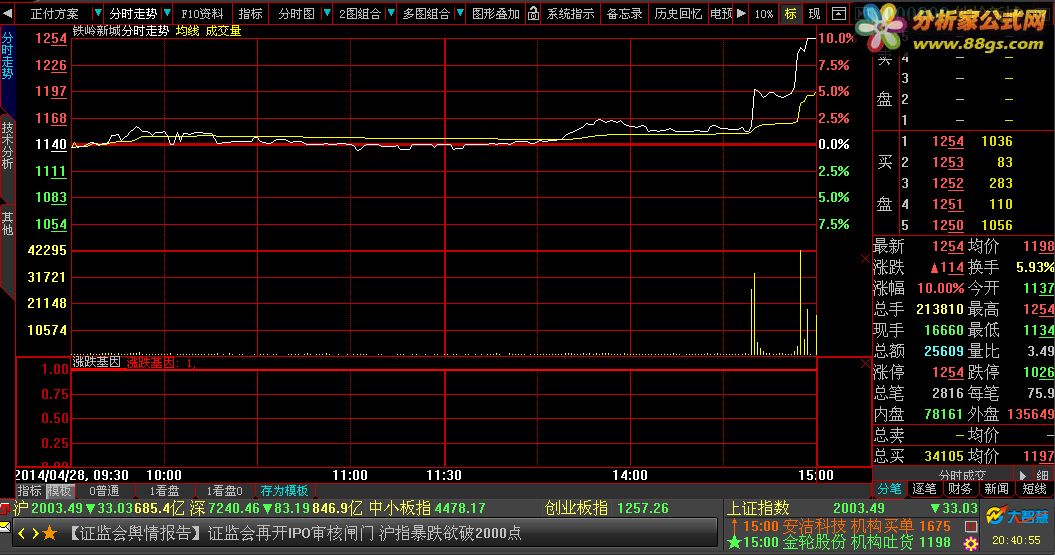Select the 1看盘 template tab
This screenshot has height=555, width=1055.
click(x=163, y=491)
